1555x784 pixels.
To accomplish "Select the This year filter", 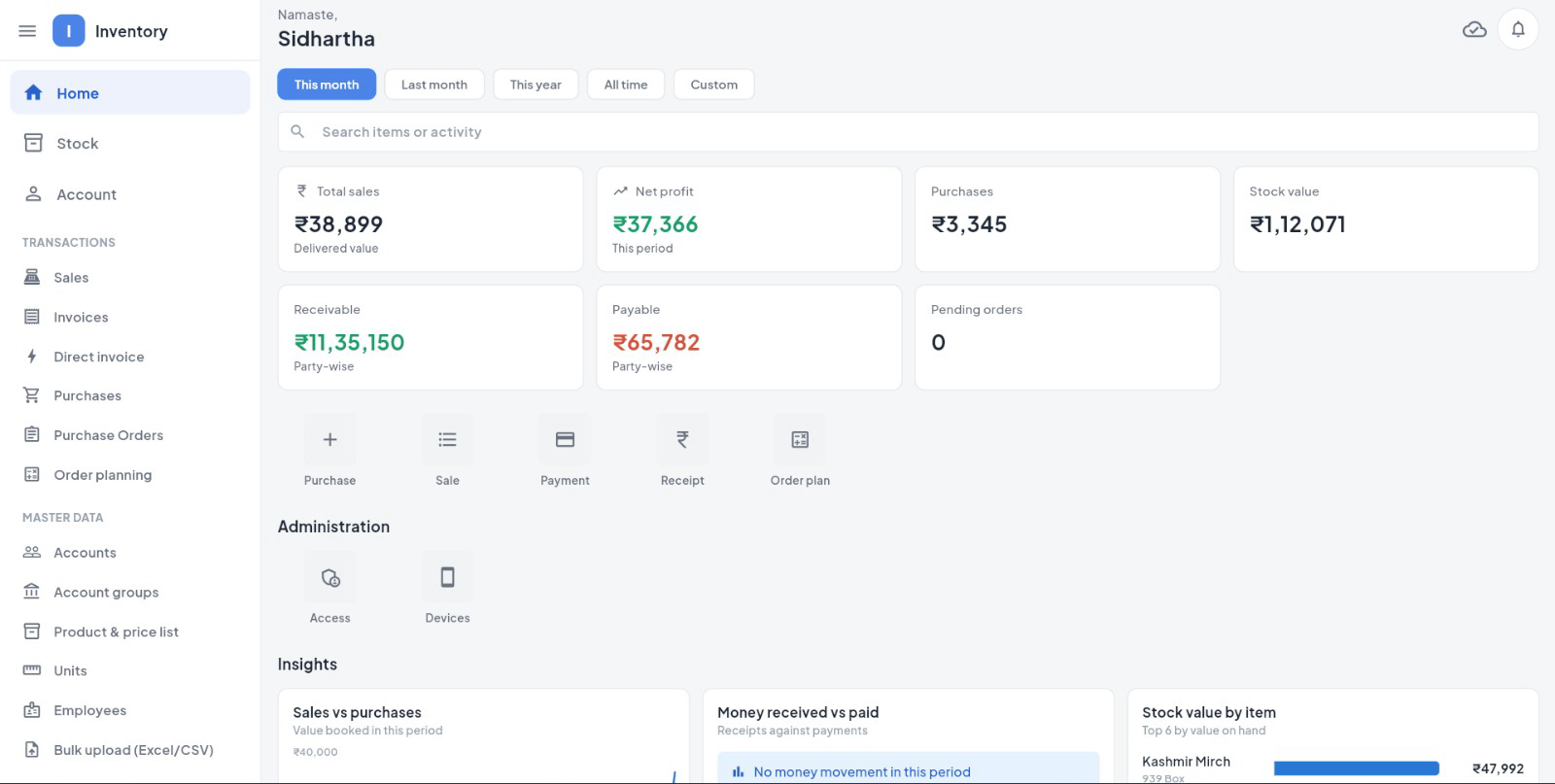I will click(536, 85).
